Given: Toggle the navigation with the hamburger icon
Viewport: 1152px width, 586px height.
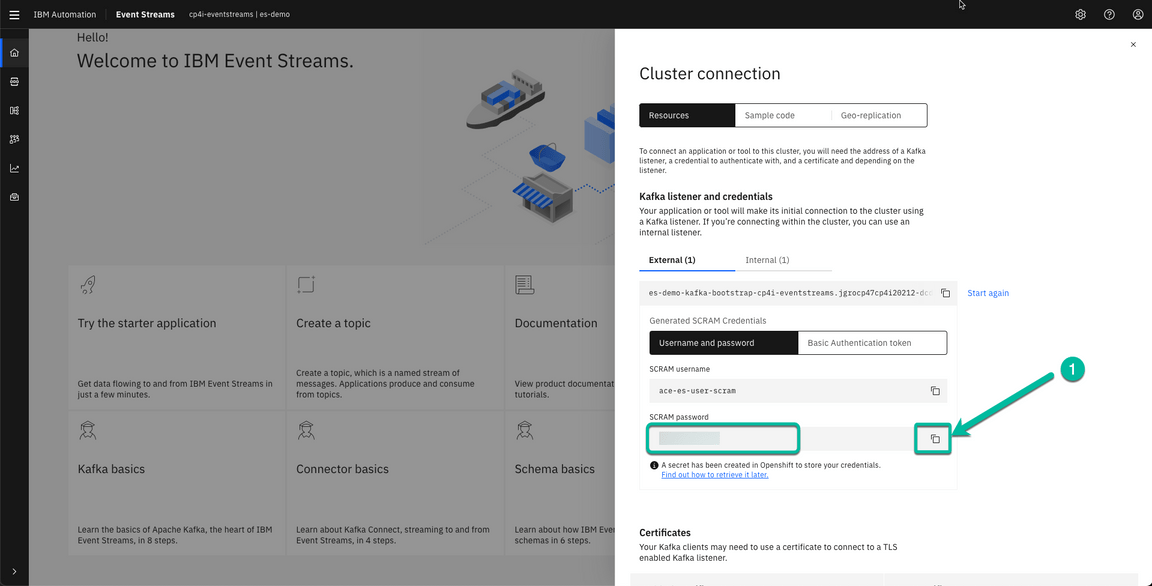Looking at the screenshot, I should (x=13, y=14).
